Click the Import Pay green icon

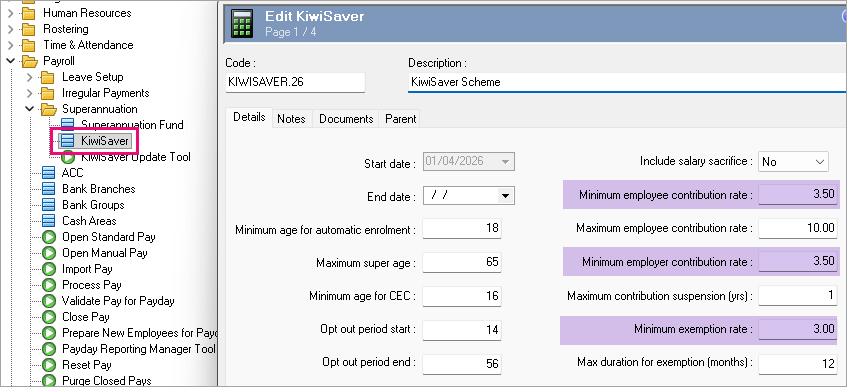click(49, 269)
